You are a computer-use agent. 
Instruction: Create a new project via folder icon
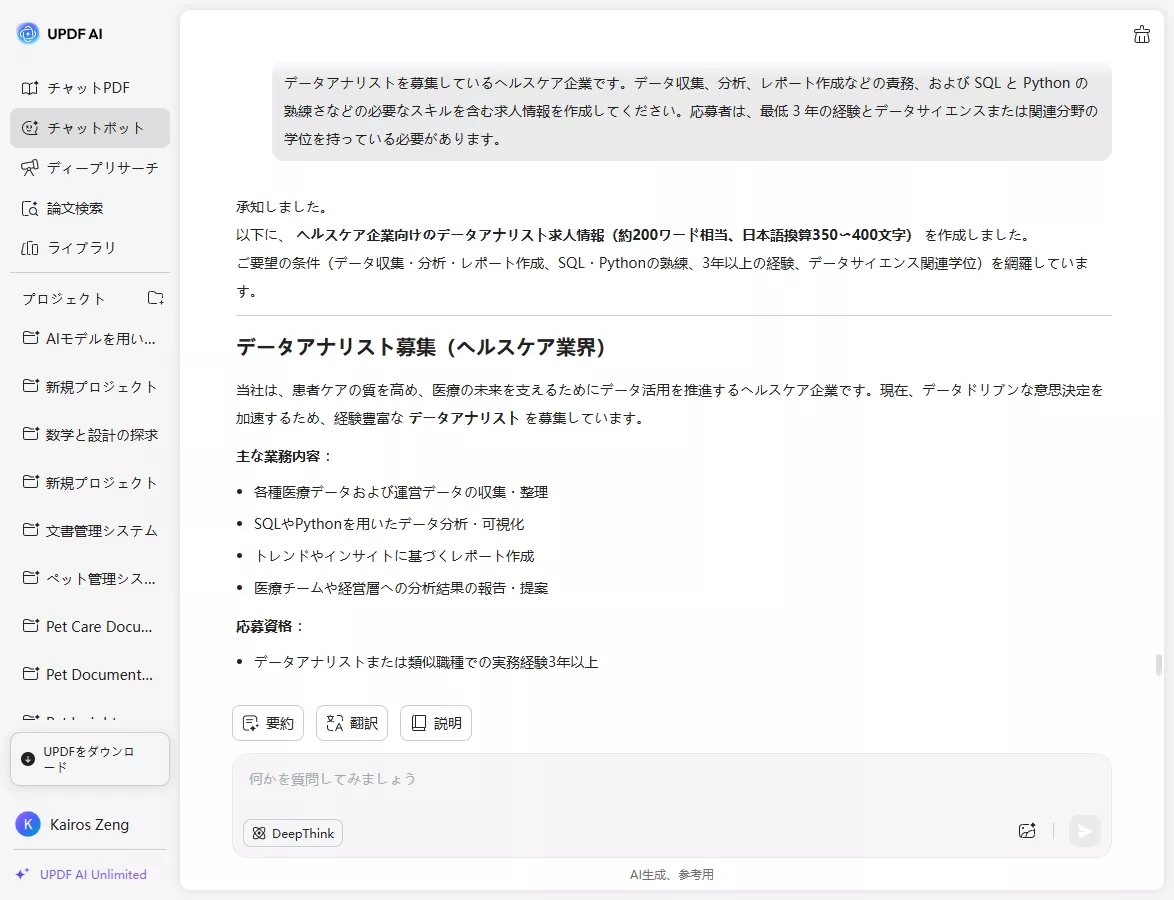pos(155,298)
